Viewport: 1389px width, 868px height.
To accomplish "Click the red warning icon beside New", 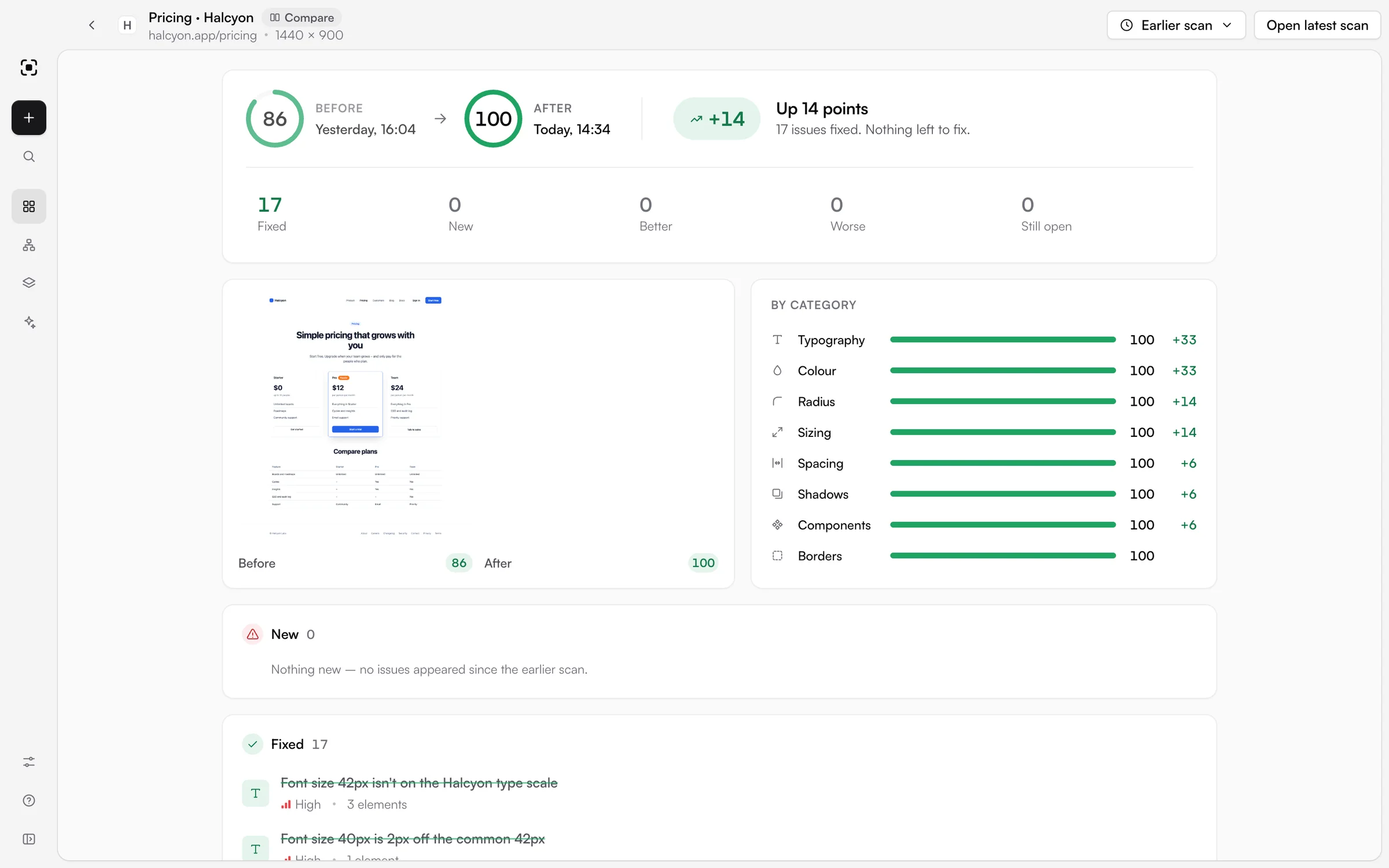I will [x=253, y=634].
